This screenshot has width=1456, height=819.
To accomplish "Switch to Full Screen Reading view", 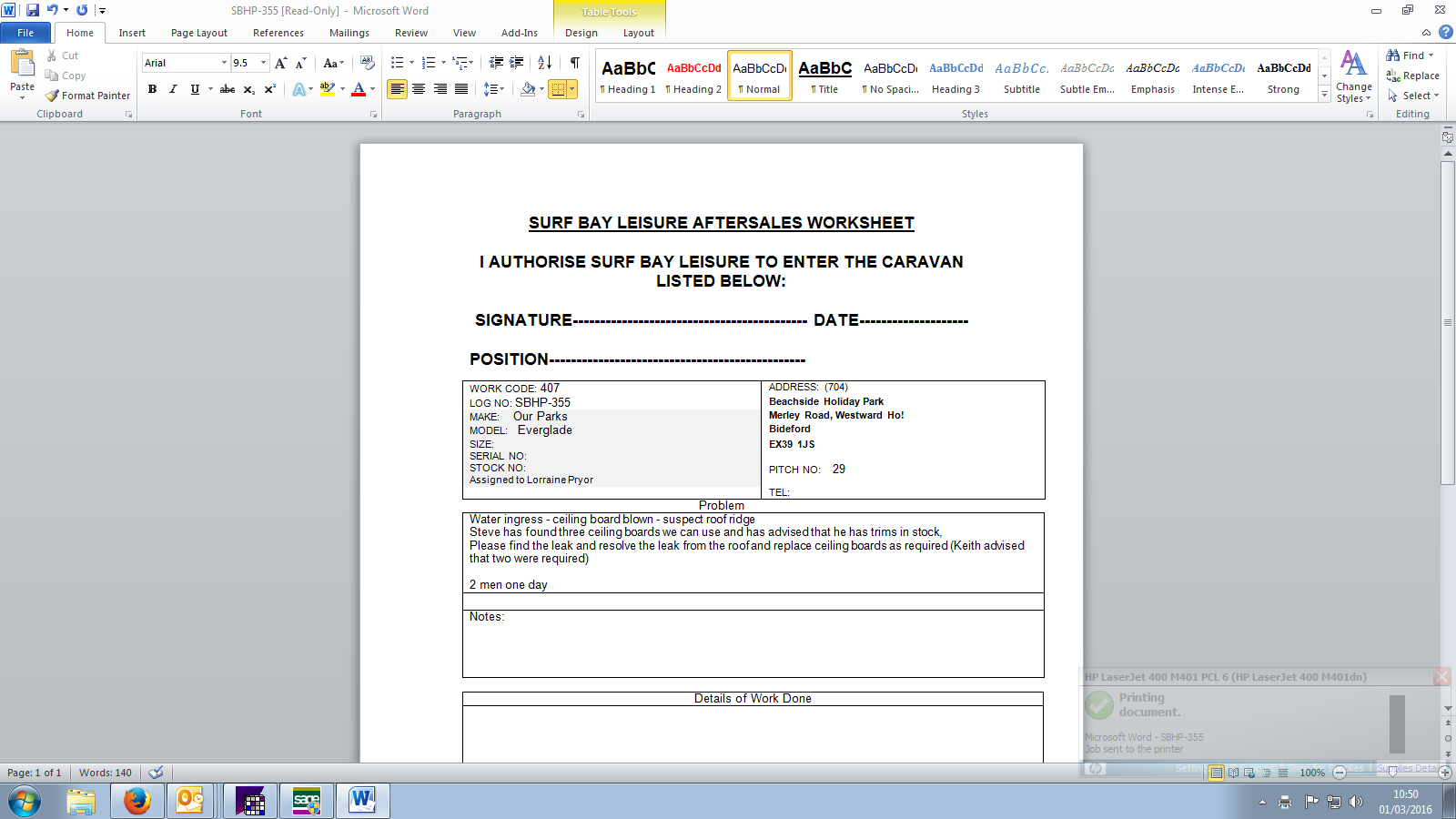I will point(1233,773).
